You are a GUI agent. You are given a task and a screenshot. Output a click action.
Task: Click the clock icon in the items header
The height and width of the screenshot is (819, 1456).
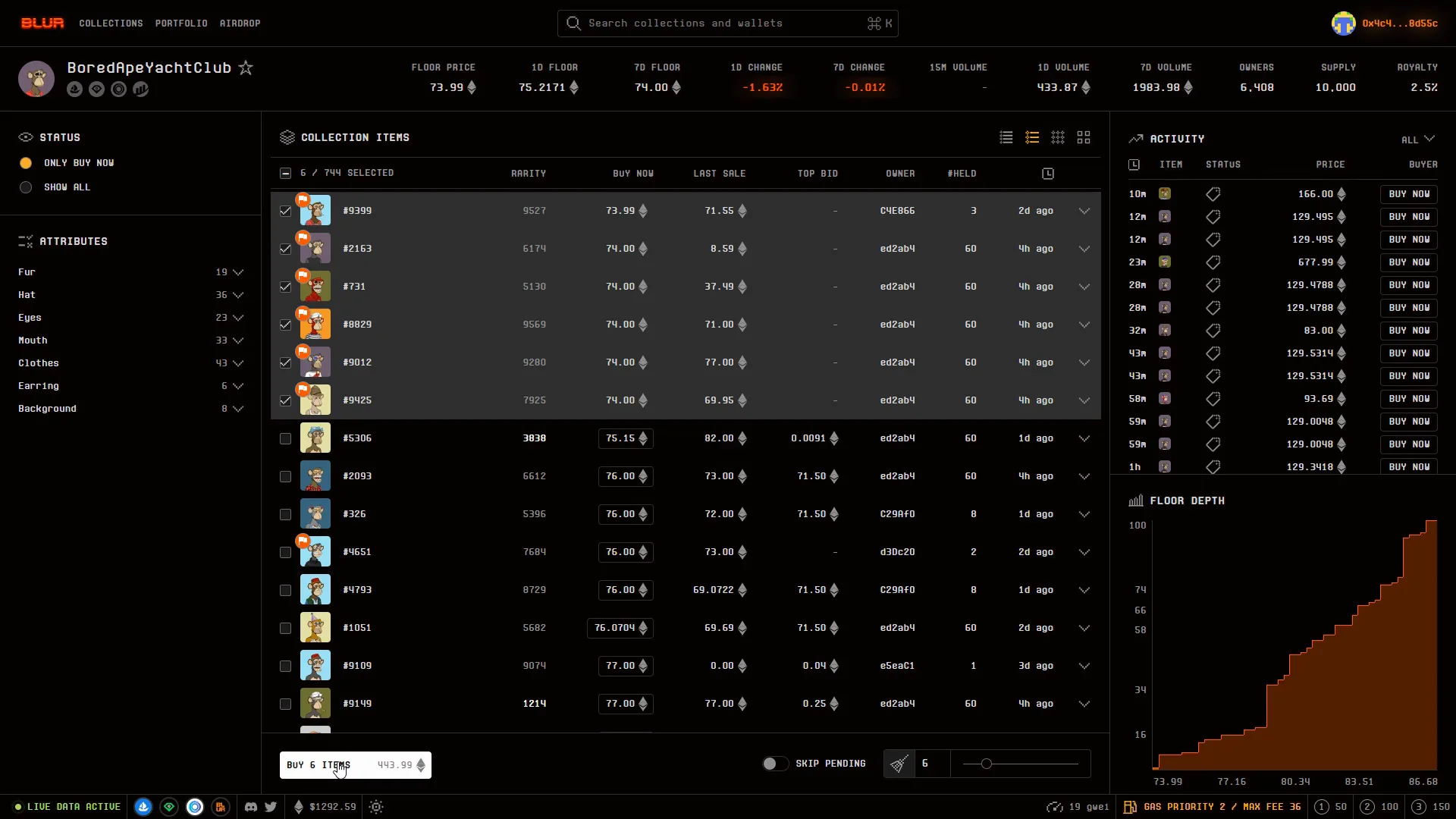point(1048,174)
